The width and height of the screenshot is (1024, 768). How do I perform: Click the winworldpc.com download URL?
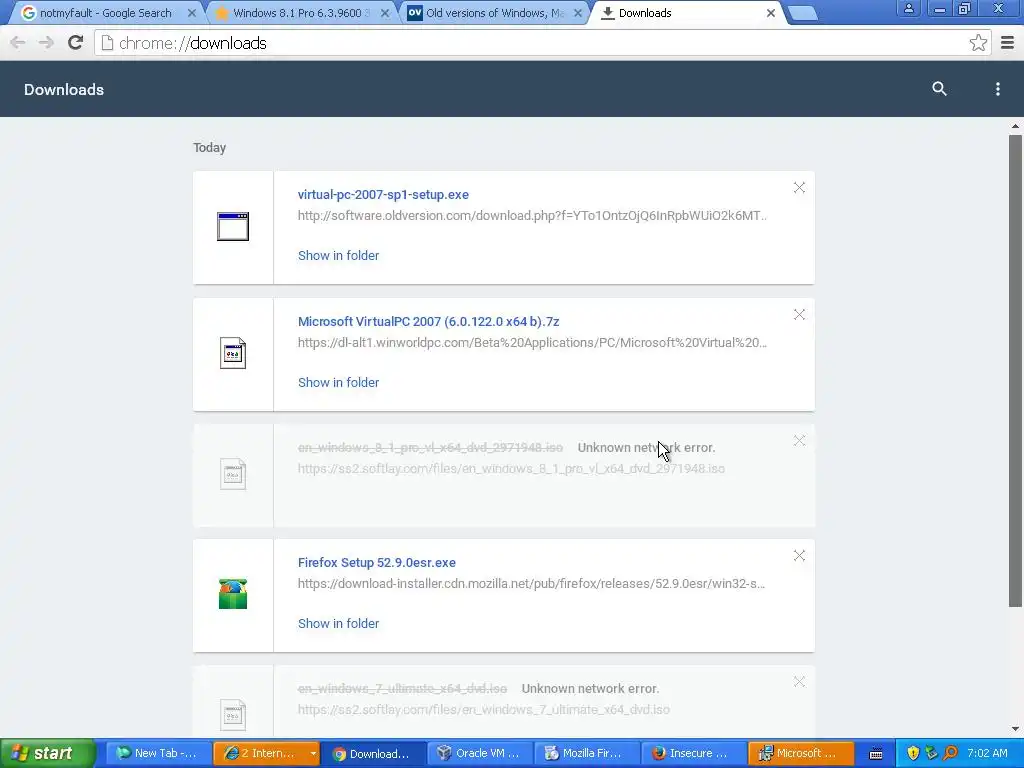click(532, 342)
